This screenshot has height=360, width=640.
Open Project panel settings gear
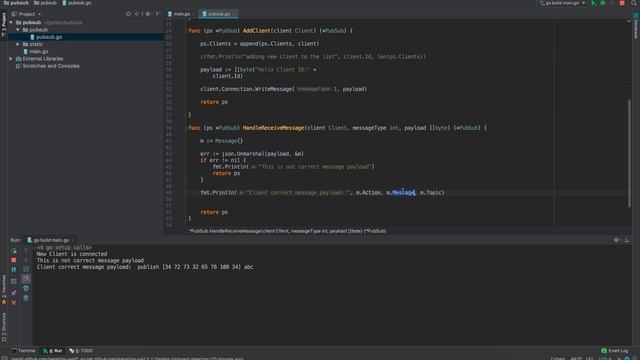[148, 14]
